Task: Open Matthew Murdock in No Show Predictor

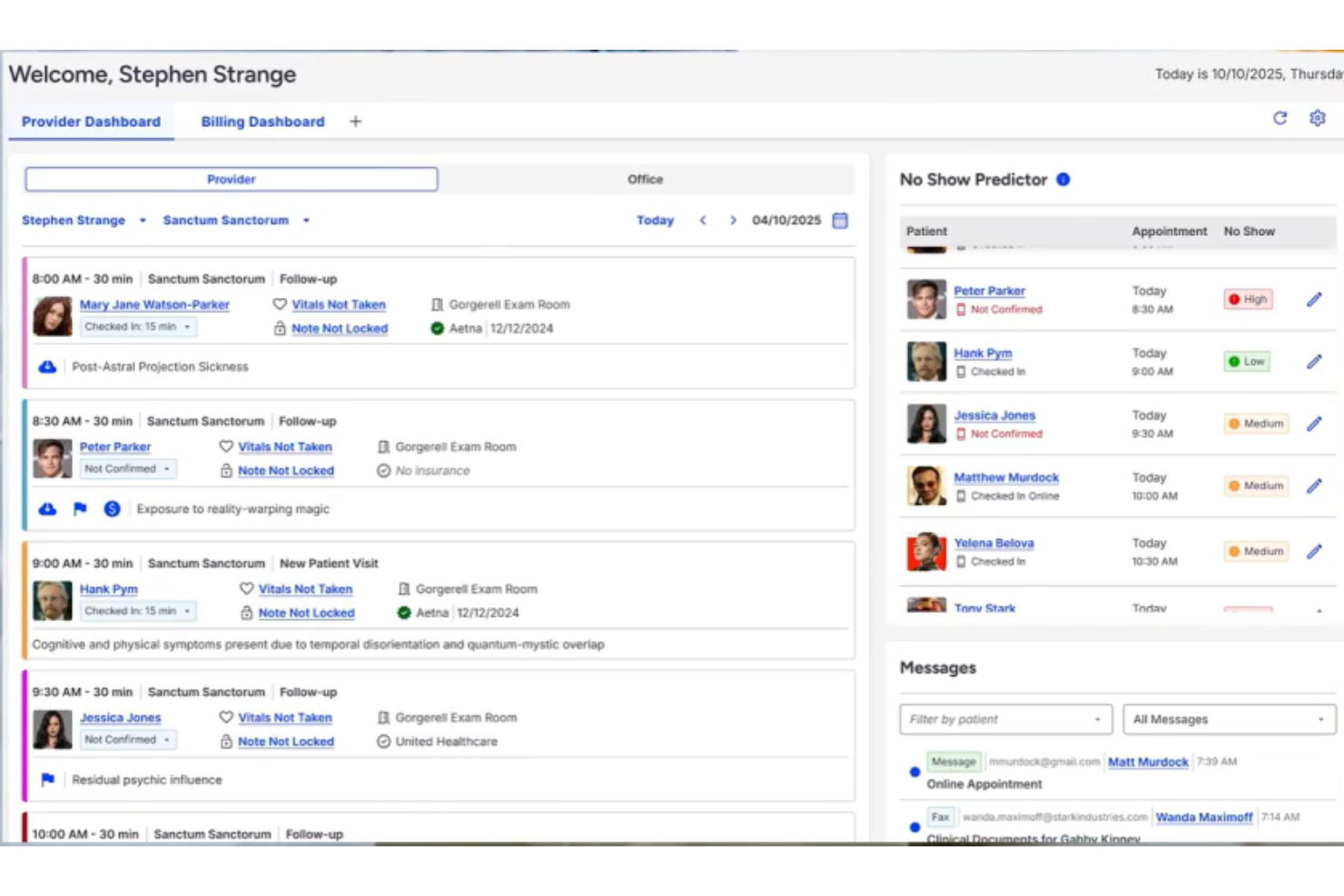Action: coord(1006,478)
